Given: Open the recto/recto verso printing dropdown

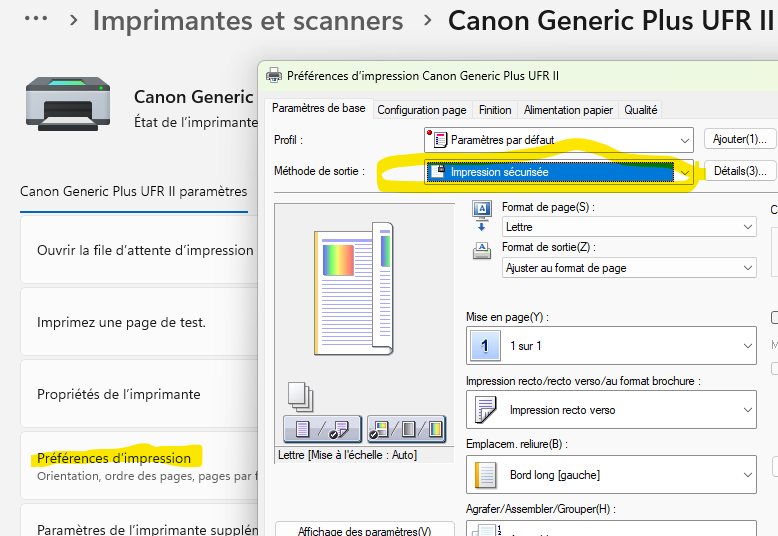Looking at the screenshot, I should 611,409.
